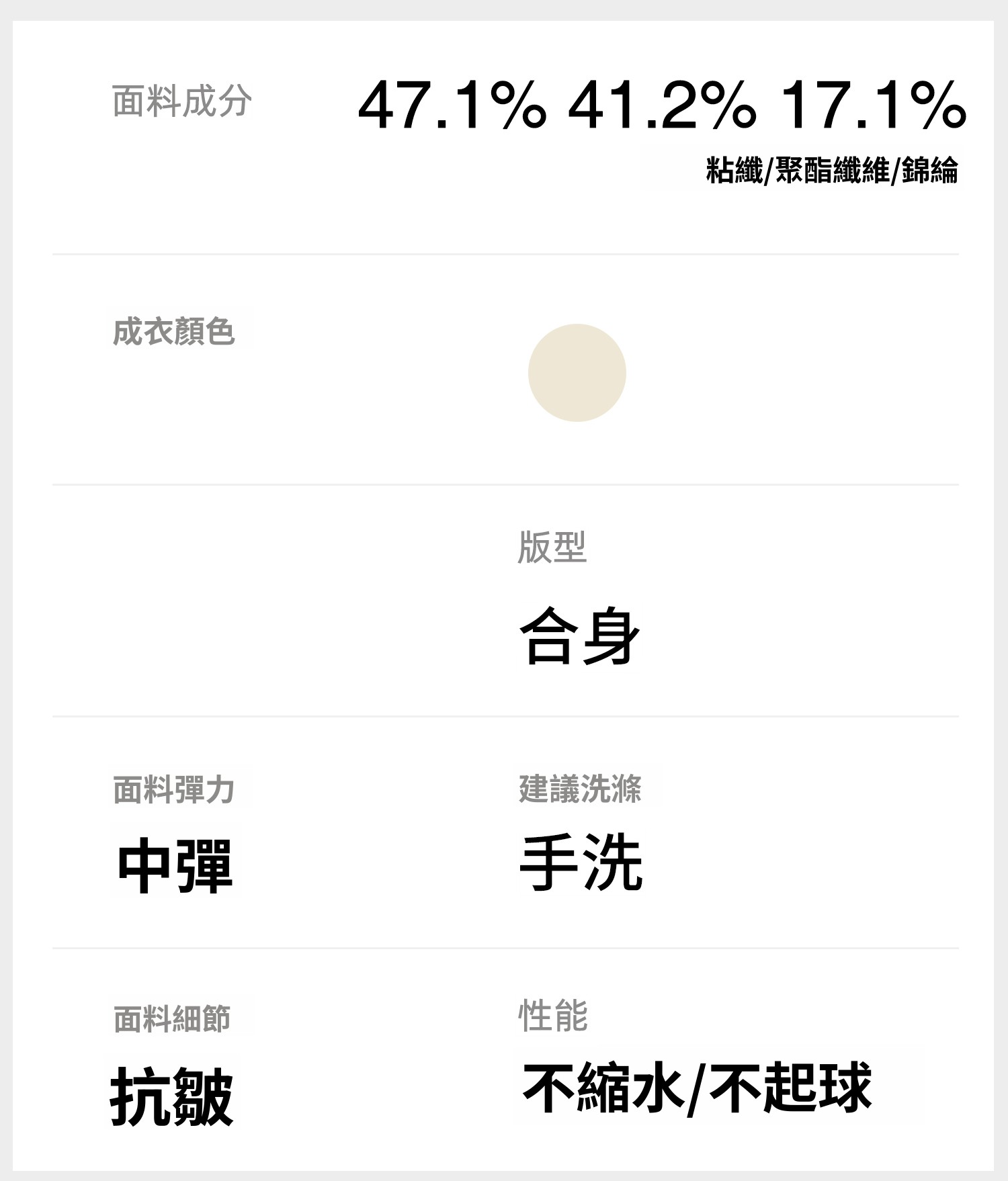Click the 性能 heading
This screenshot has height=1181, width=1008.
(552, 1015)
